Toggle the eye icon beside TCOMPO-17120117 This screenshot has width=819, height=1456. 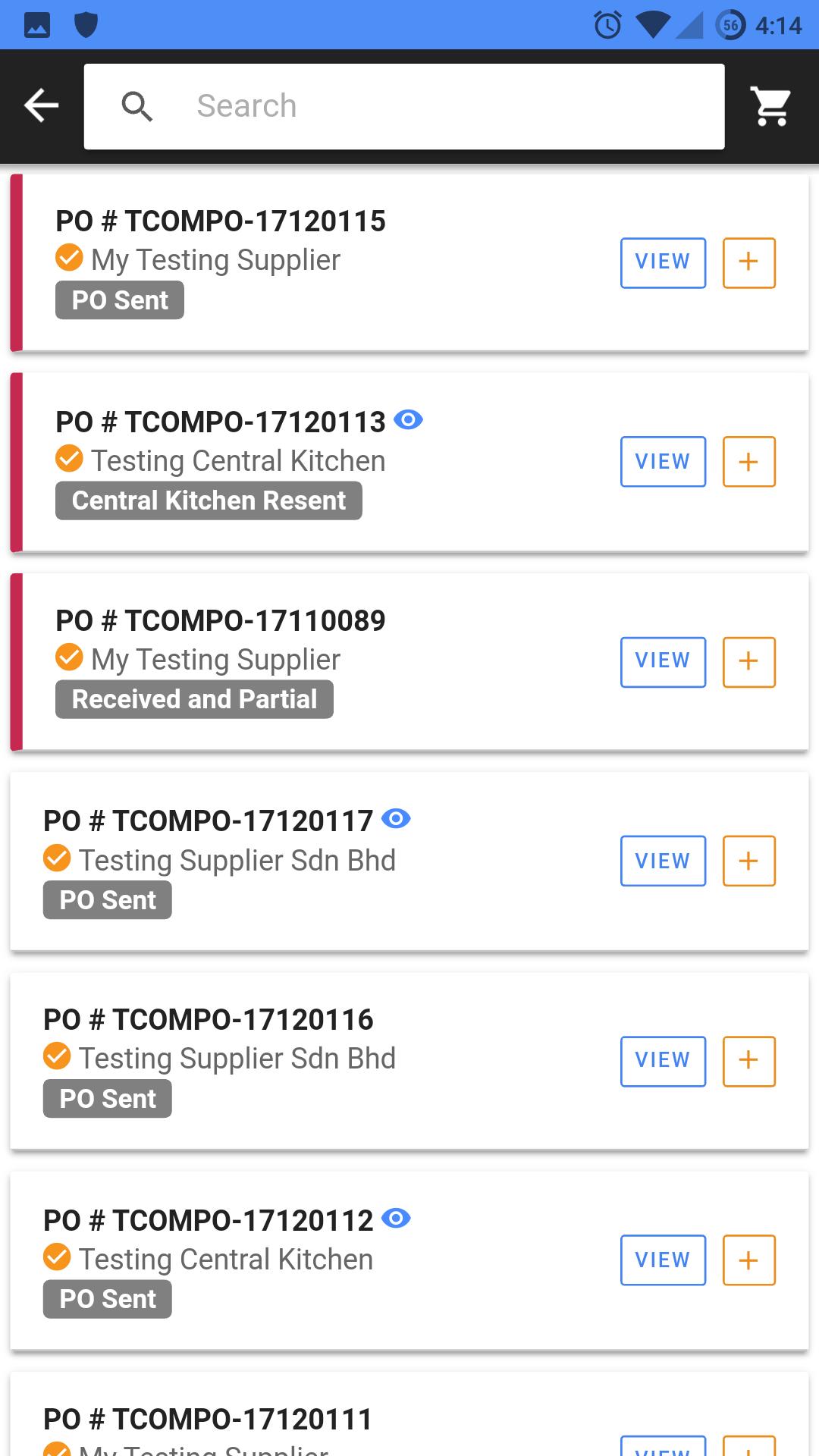tap(396, 819)
